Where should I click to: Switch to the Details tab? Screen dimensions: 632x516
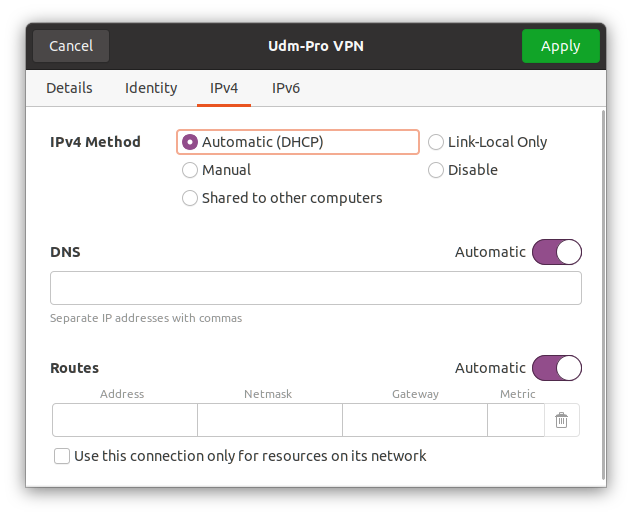click(69, 88)
